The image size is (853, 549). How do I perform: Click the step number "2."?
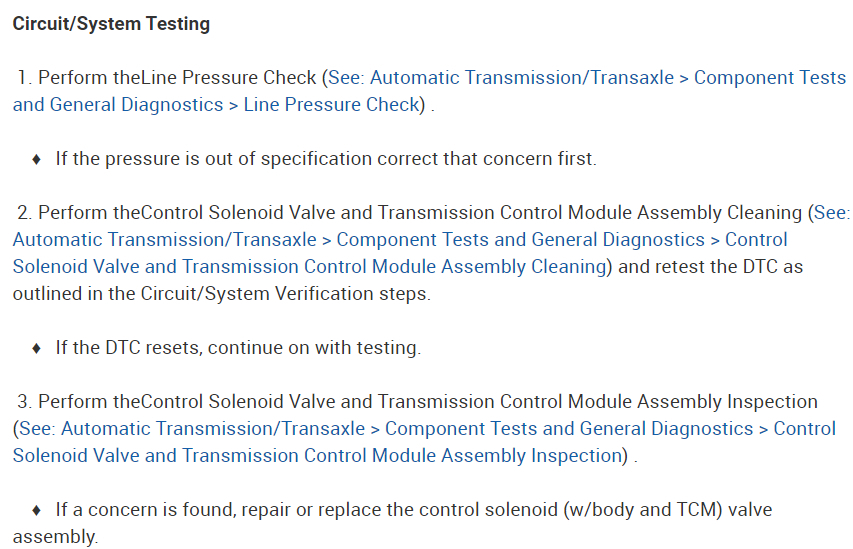tap(25, 213)
